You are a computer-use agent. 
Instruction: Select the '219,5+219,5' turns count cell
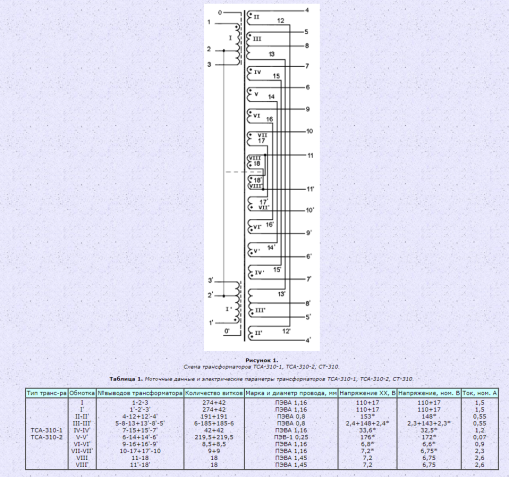[214, 437]
